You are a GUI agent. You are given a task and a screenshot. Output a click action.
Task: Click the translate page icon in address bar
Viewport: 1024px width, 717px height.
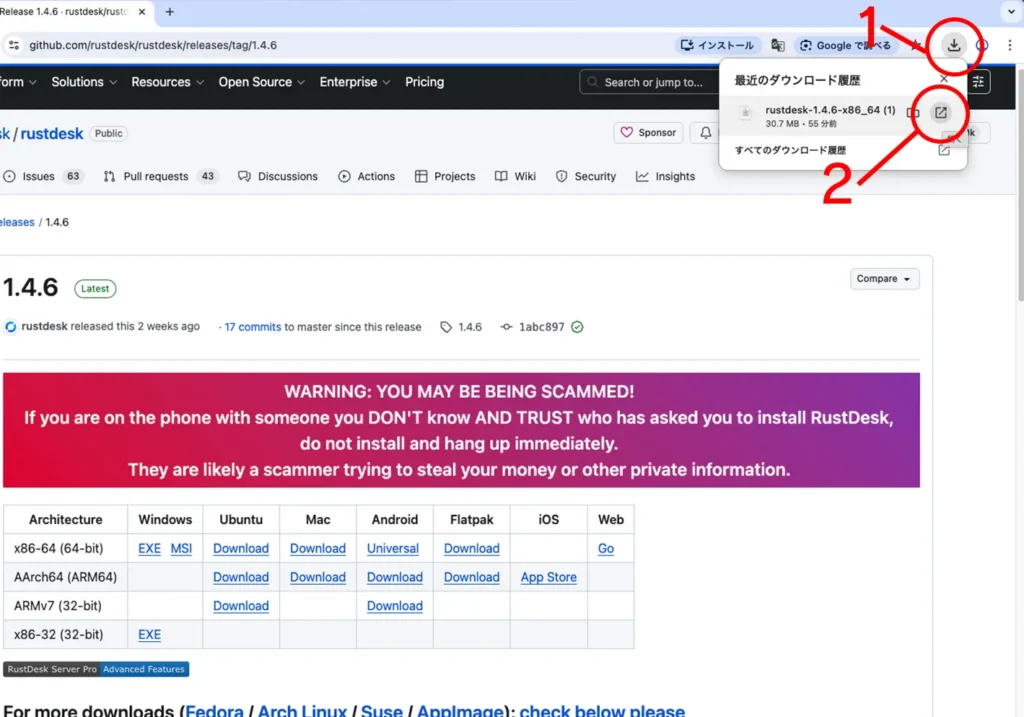pyautogui.click(x=777, y=45)
